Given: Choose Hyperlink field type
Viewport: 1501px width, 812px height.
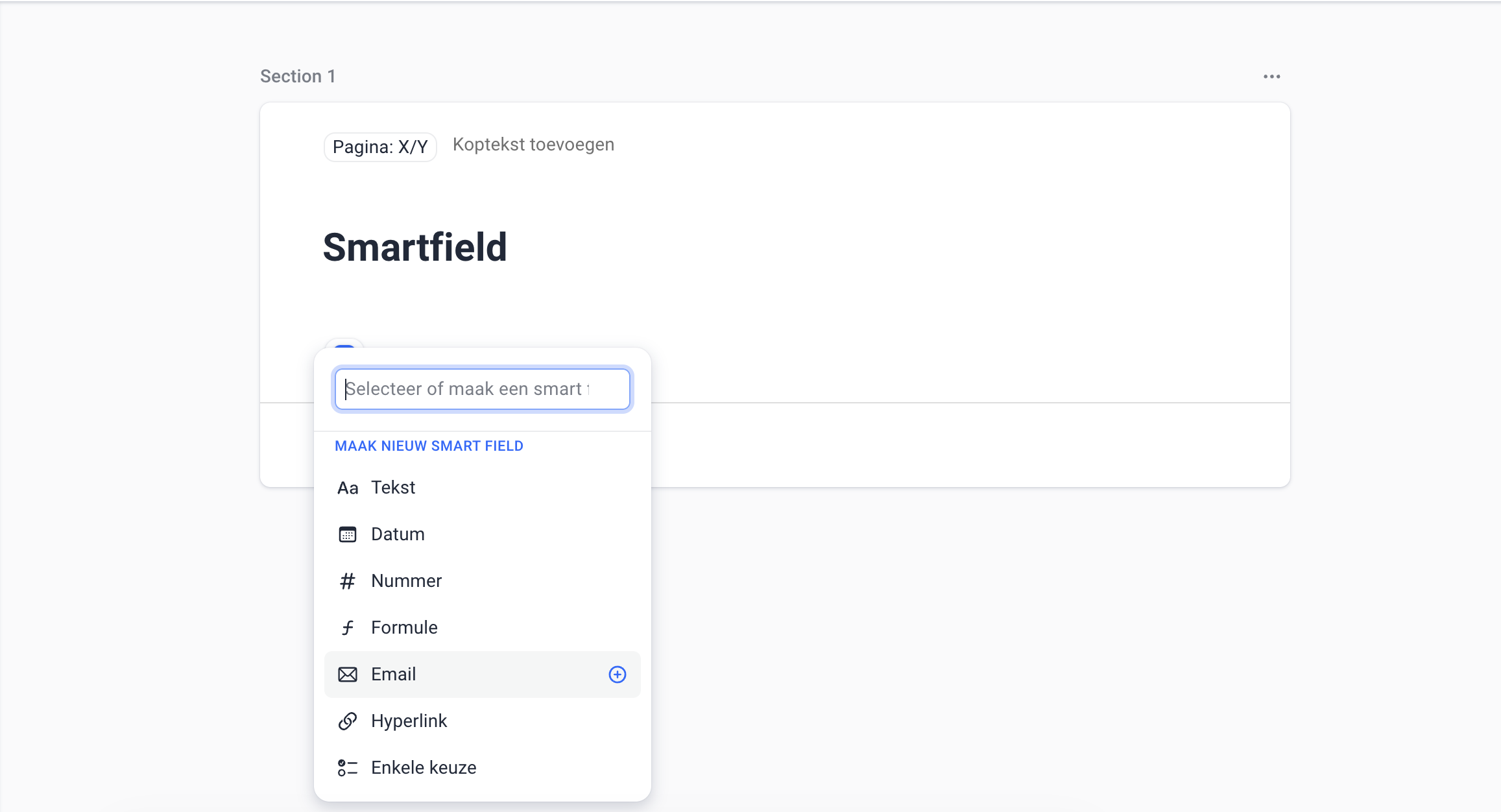Looking at the screenshot, I should (x=409, y=721).
